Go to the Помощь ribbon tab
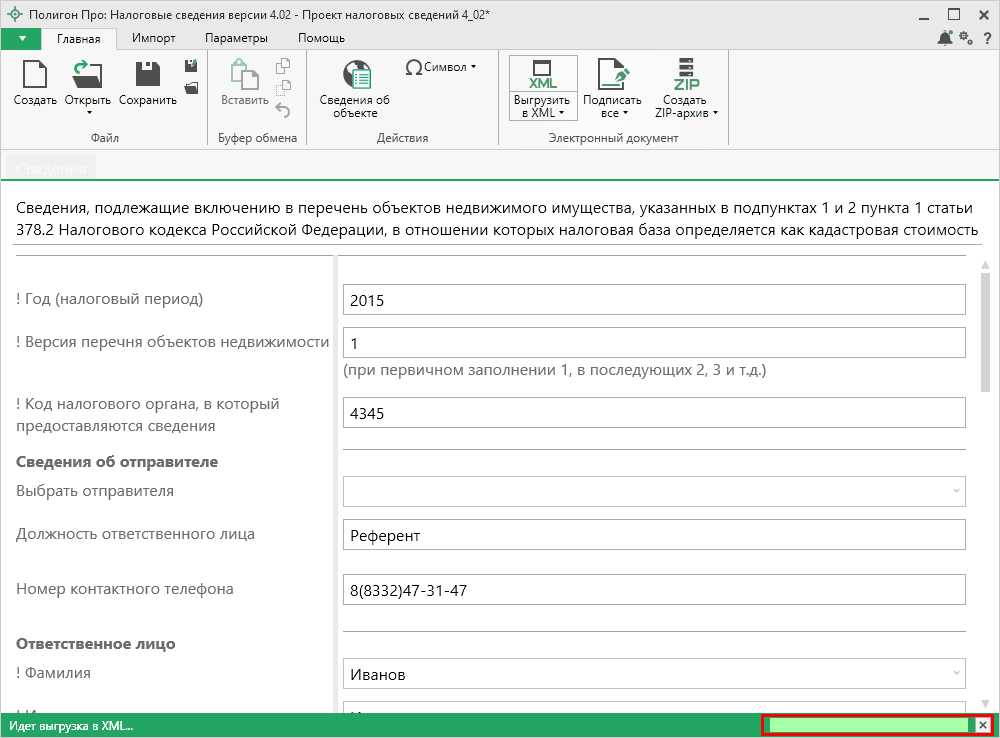 click(x=321, y=38)
